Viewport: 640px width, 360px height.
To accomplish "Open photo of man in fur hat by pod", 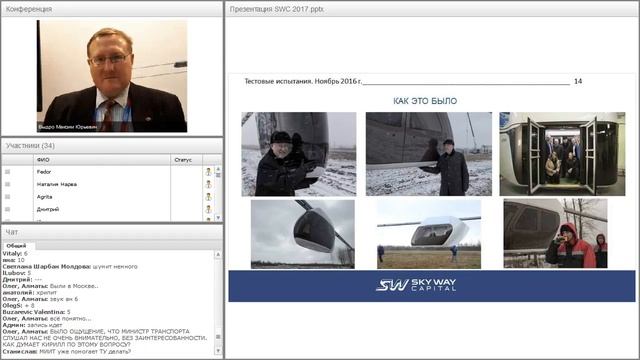I will [x=298, y=154].
